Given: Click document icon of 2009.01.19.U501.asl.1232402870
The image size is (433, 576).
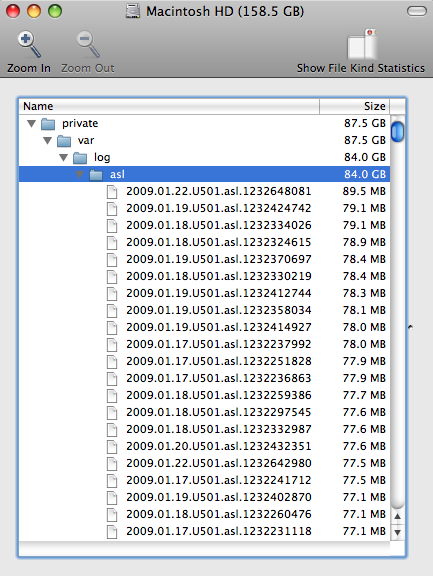Looking at the screenshot, I should pyautogui.click(x=112, y=498).
